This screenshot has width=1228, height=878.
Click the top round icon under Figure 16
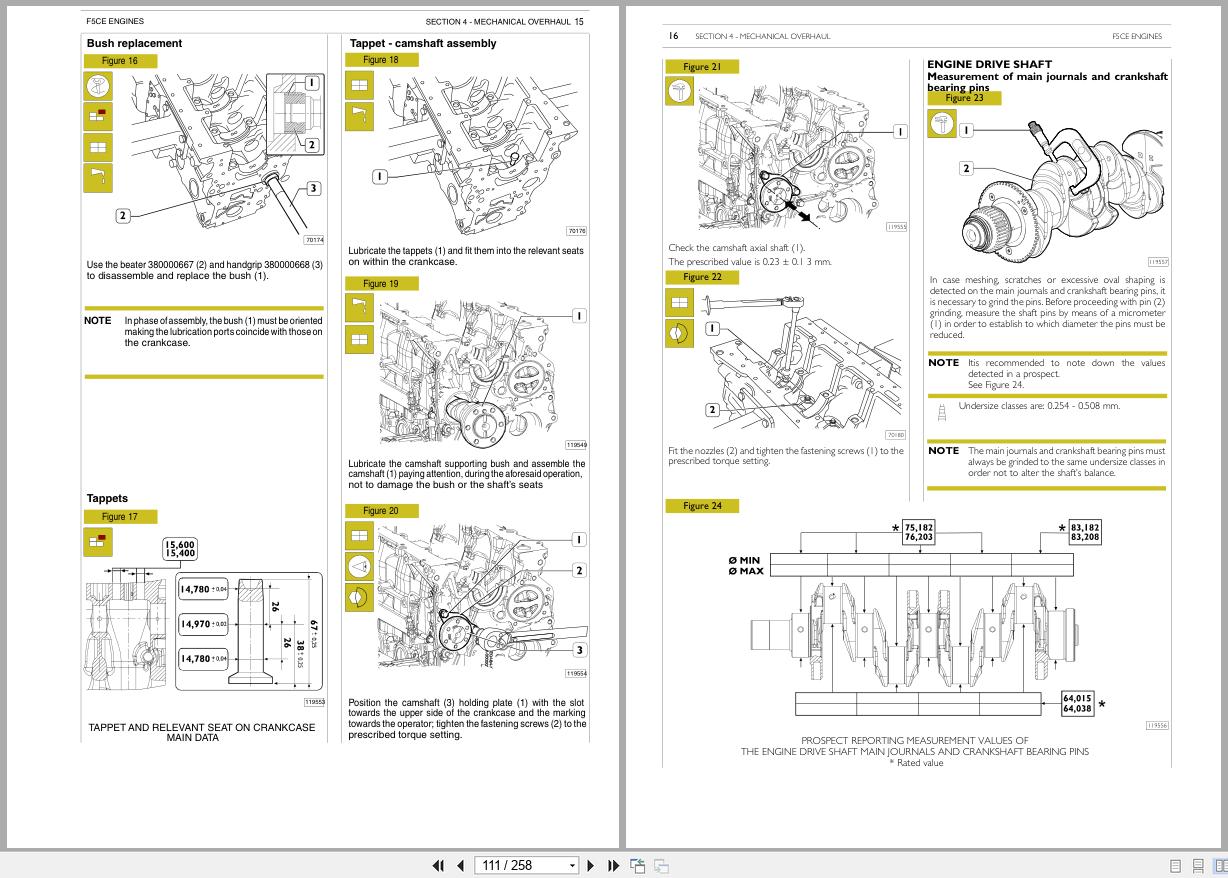[98, 85]
